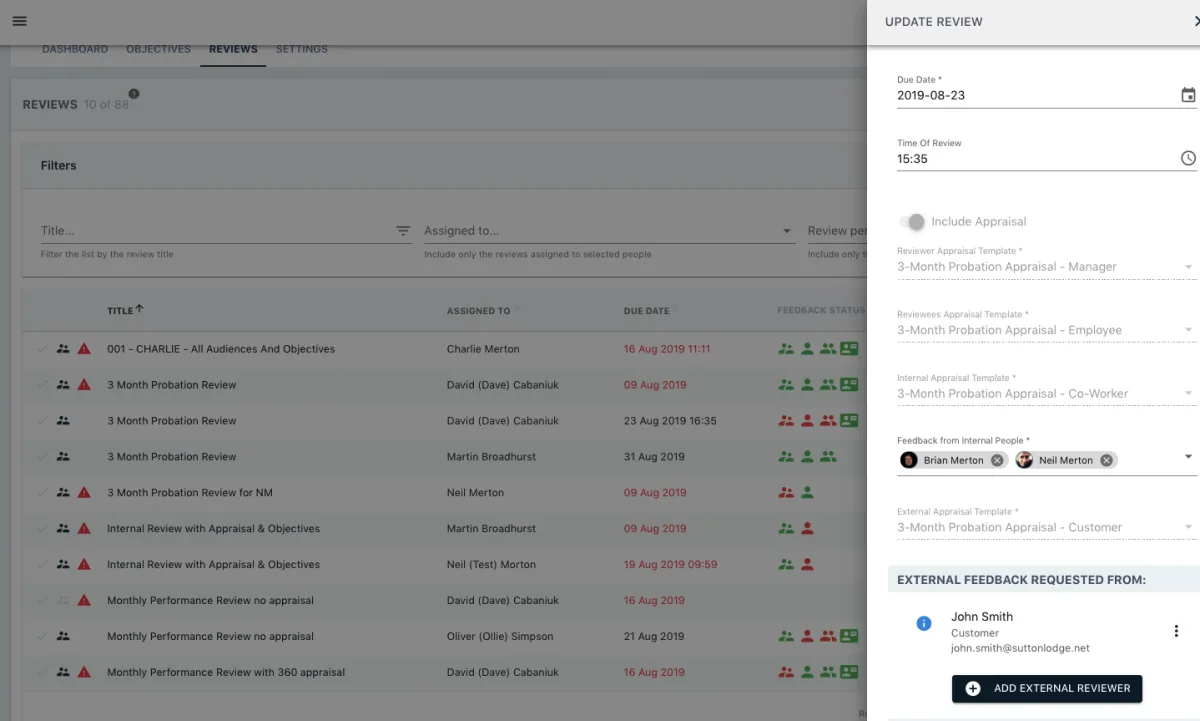The width and height of the screenshot is (1200, 721).
Task: Sort by Assigned To column header
Action: point(478,311)
